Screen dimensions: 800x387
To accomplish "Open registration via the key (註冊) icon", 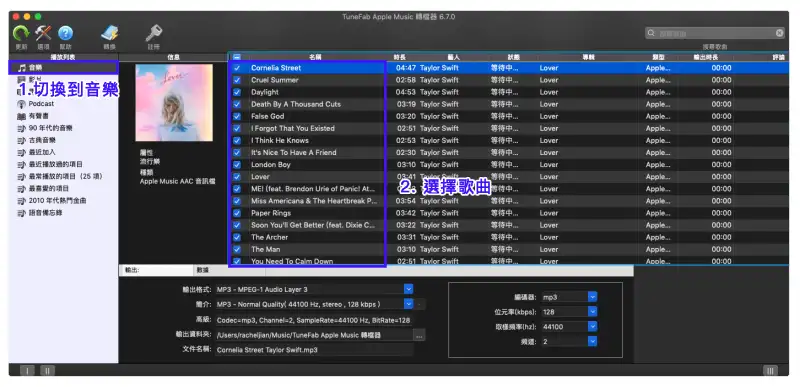I will tap(153, 34).
